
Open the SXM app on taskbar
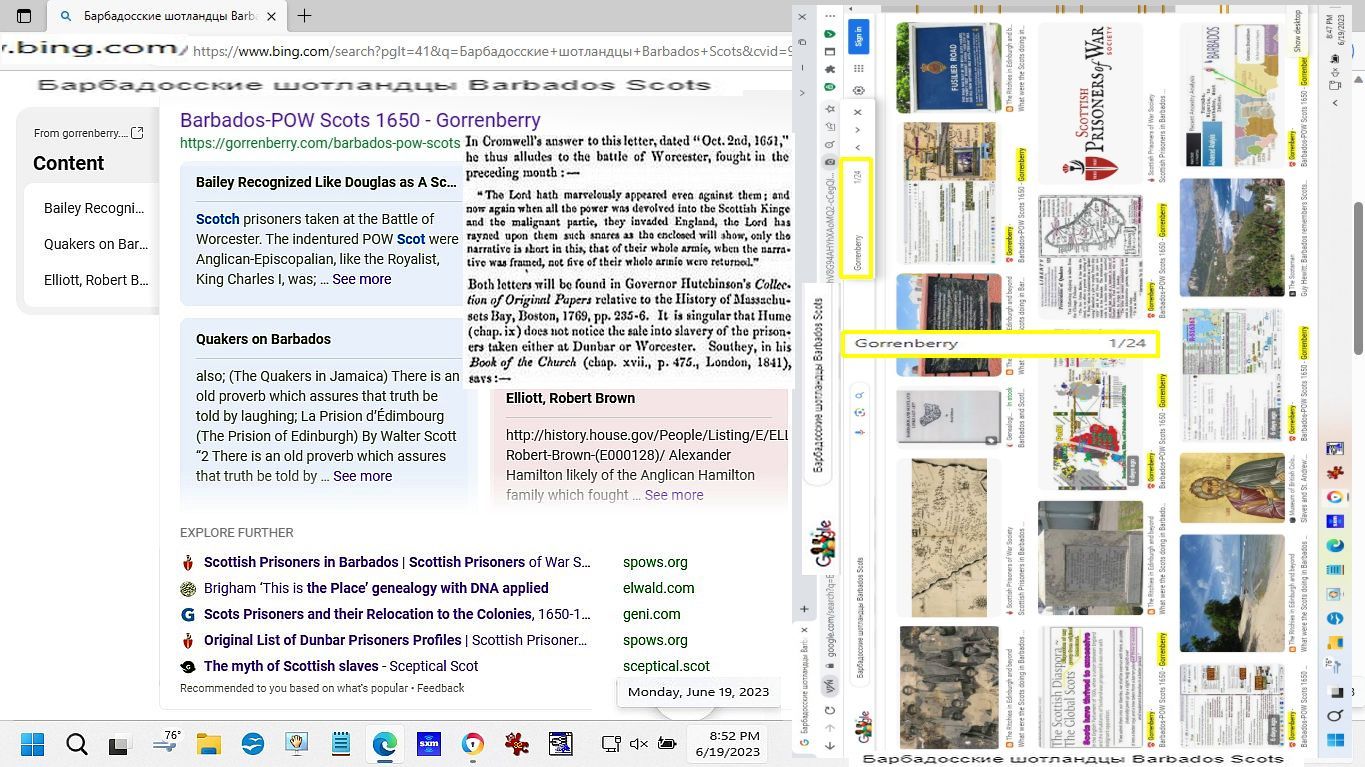(428, 744)
